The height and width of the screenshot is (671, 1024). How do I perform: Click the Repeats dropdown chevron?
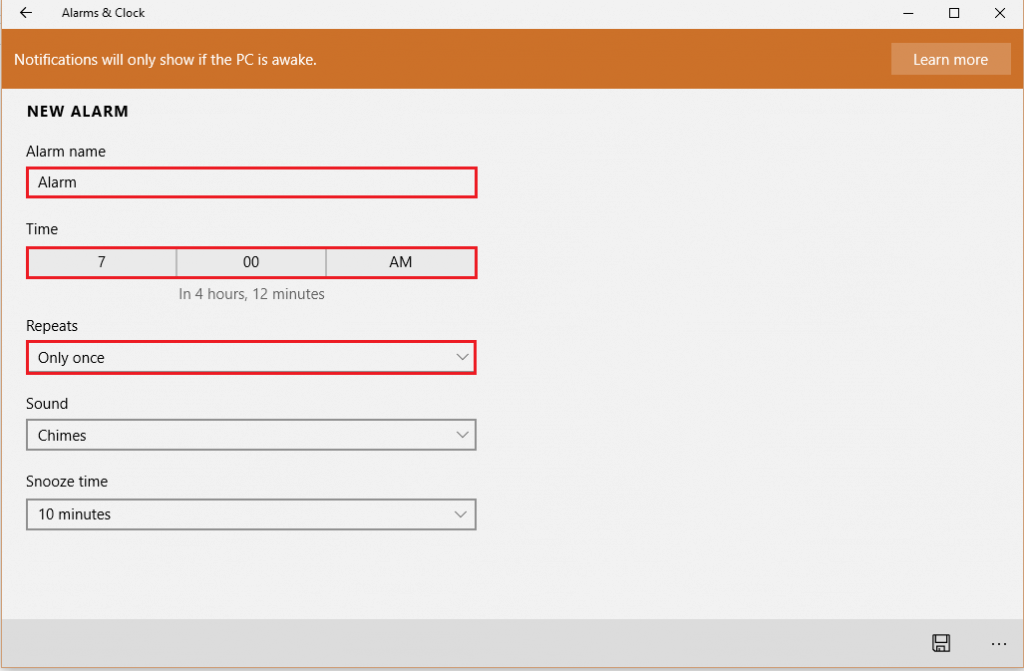[462, 357]
